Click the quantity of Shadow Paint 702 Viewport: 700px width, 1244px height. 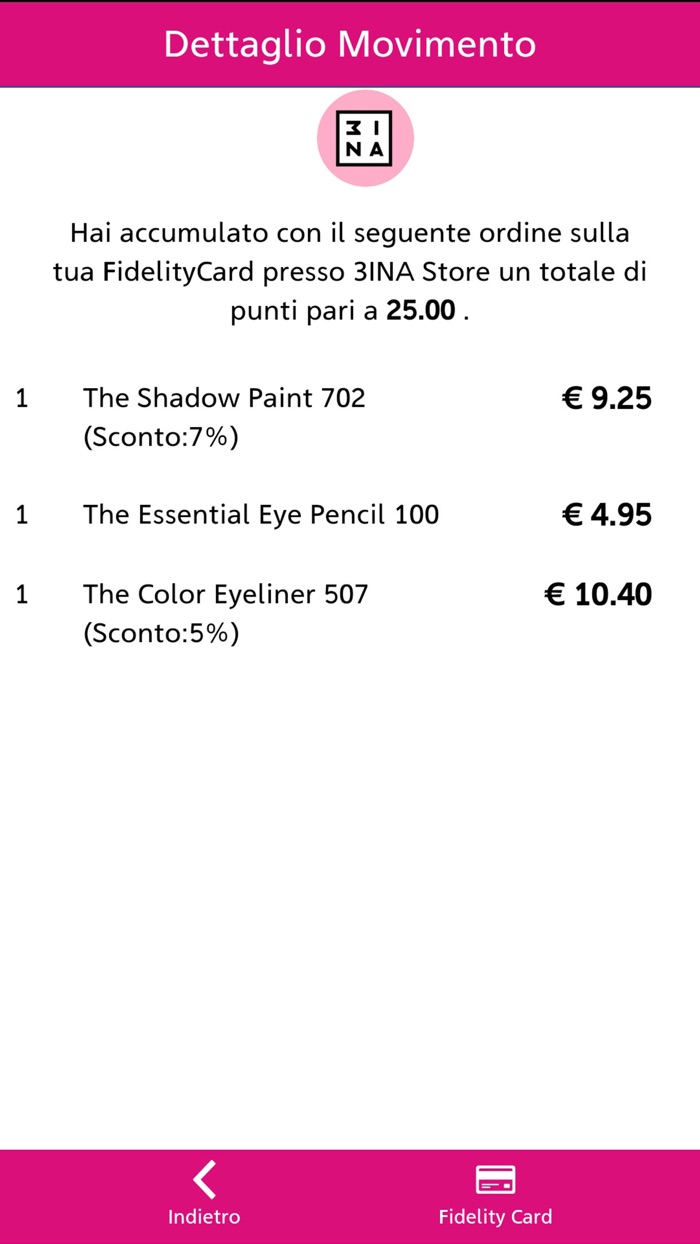click(22, 398)
